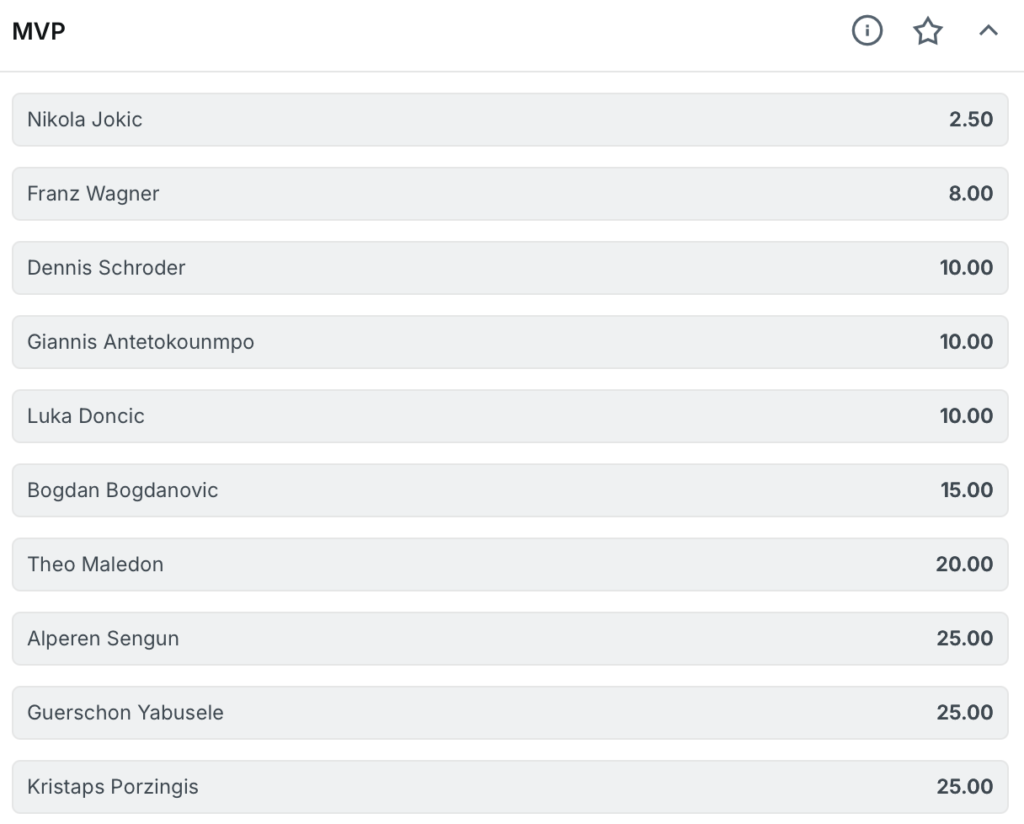
Task: Pick Theo Maledon at 20.00
Action: (510, 564)
